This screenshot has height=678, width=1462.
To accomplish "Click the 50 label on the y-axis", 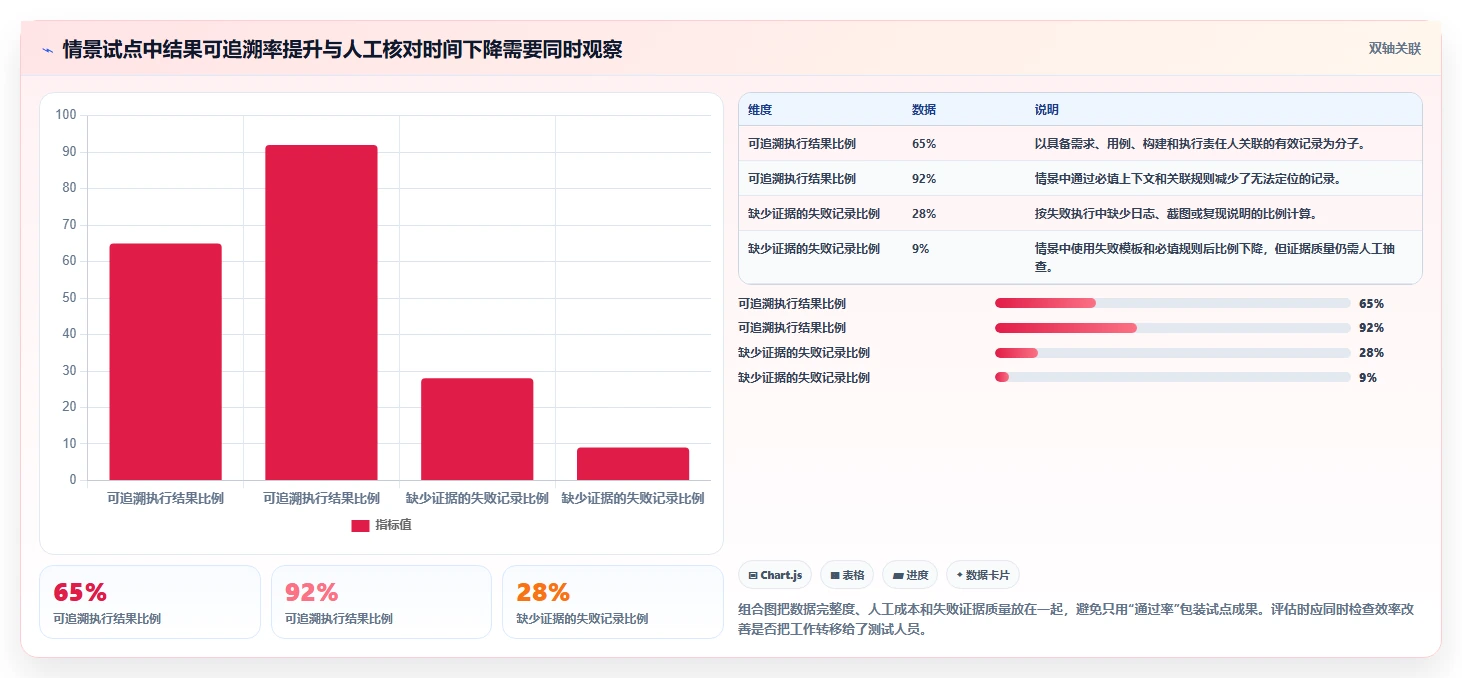I will (x=69, y=298).
